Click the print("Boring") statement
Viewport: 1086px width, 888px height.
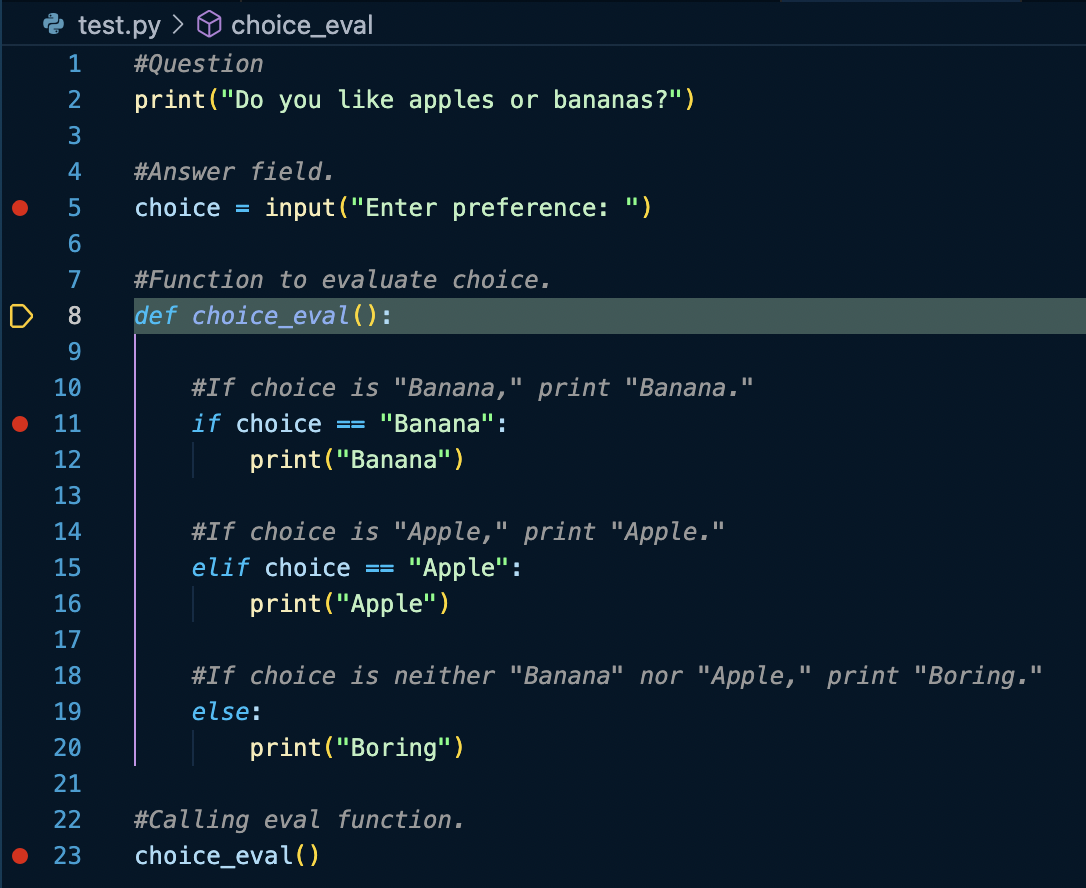(356, 748)
